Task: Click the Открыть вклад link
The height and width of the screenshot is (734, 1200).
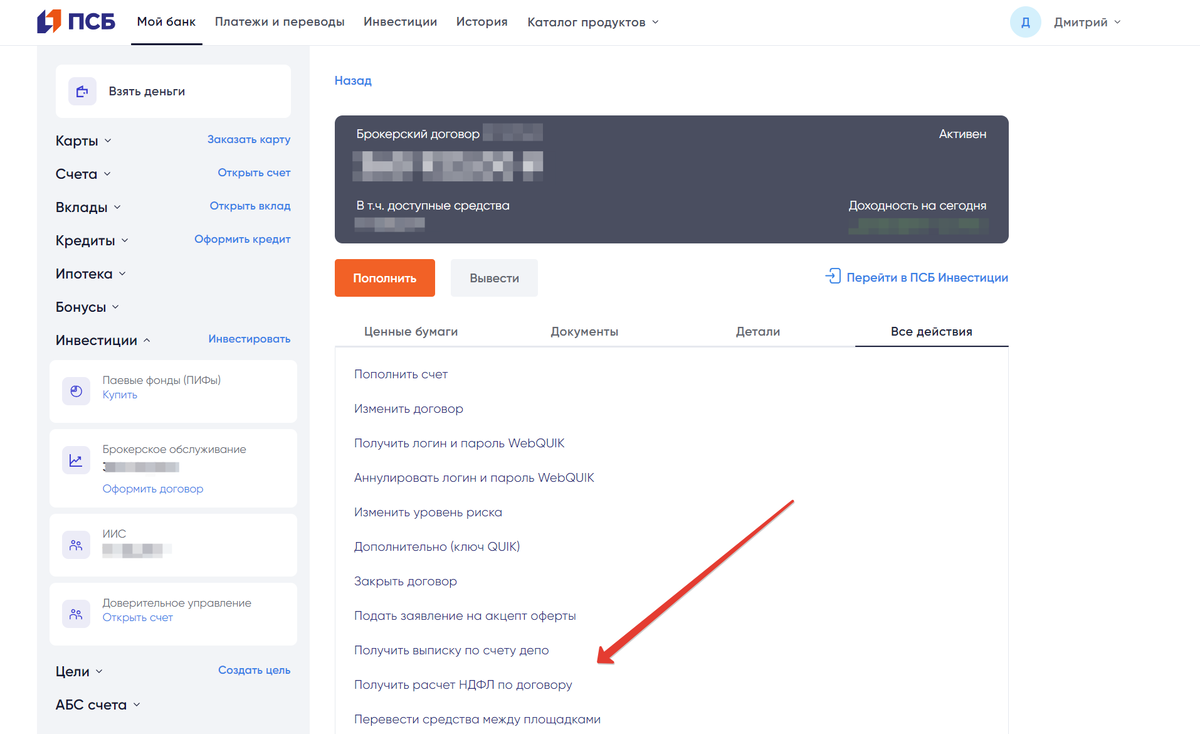Action: click(250, 206)
